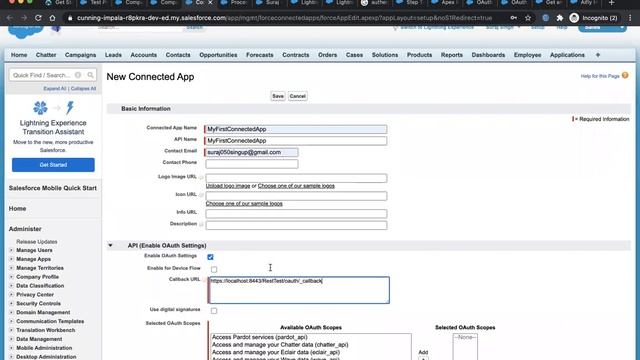Check Use digital signatures checkbox
The image size is (640, 360).
[214, 311]
